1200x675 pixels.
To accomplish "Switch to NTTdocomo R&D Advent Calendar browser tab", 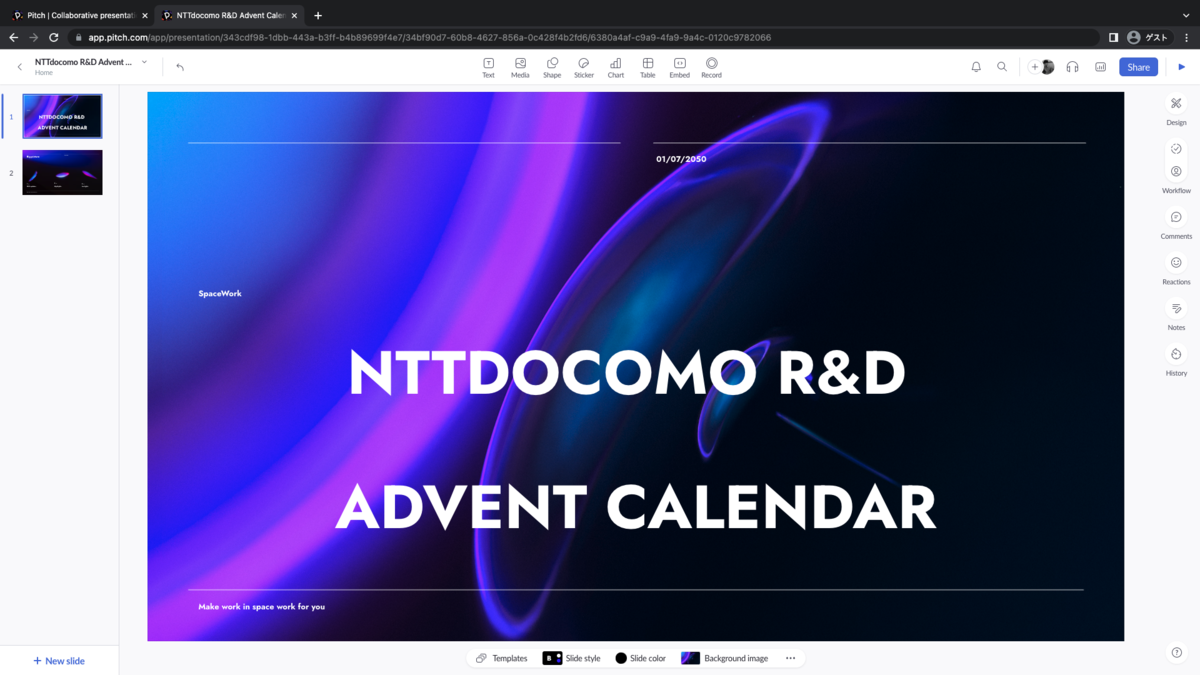I will point(228,15).
